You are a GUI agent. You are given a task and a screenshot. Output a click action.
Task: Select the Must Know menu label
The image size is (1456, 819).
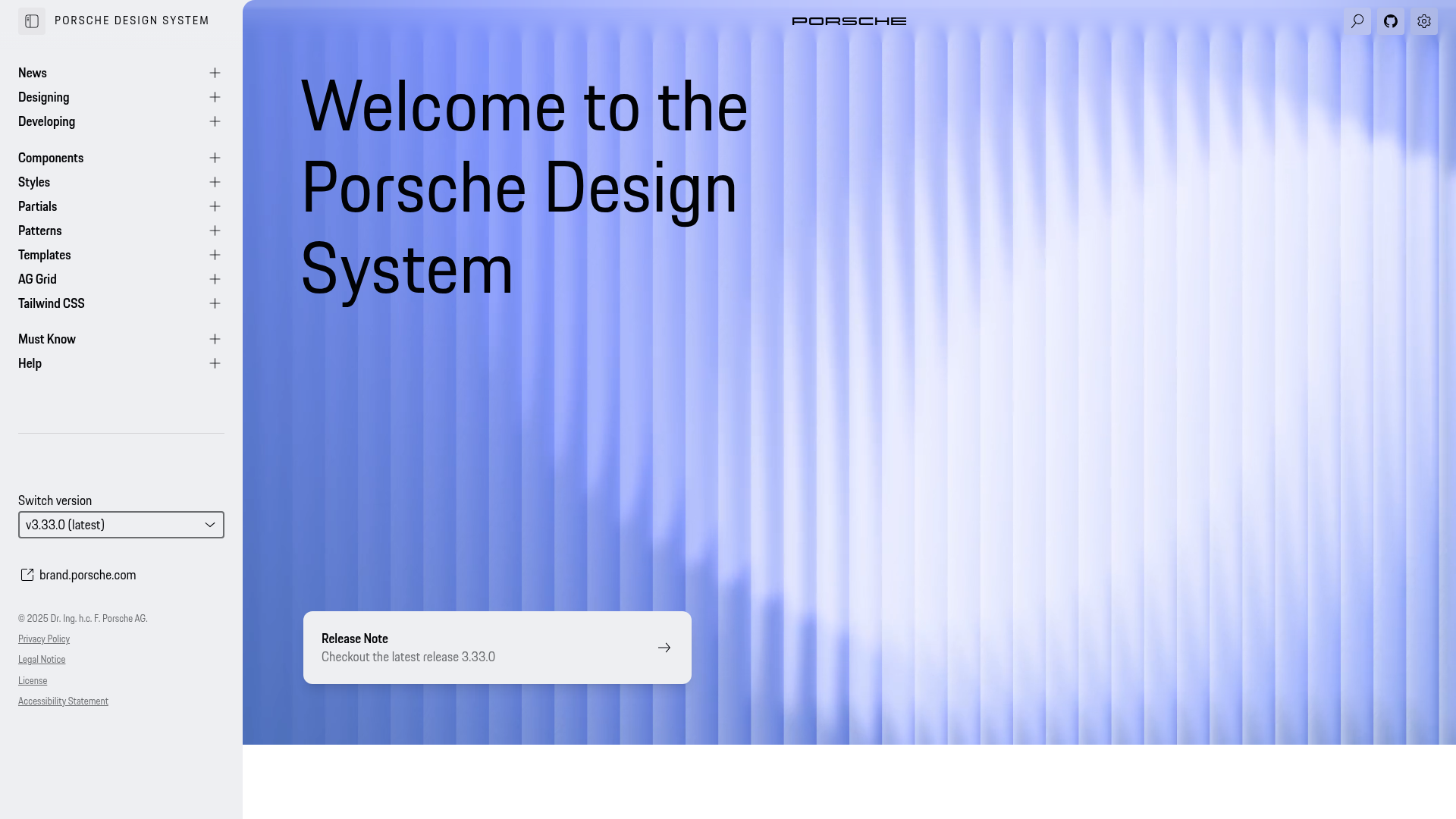[47, 339]
